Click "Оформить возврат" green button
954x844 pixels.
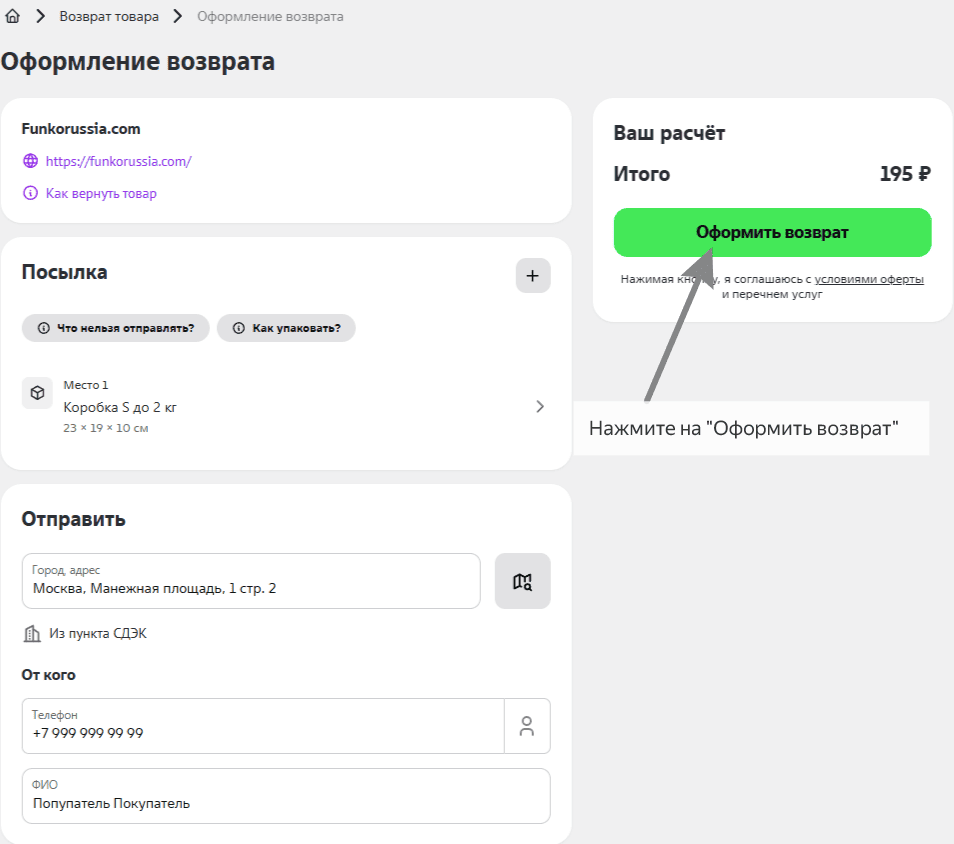pyautogui.click(x=773, y=232)
